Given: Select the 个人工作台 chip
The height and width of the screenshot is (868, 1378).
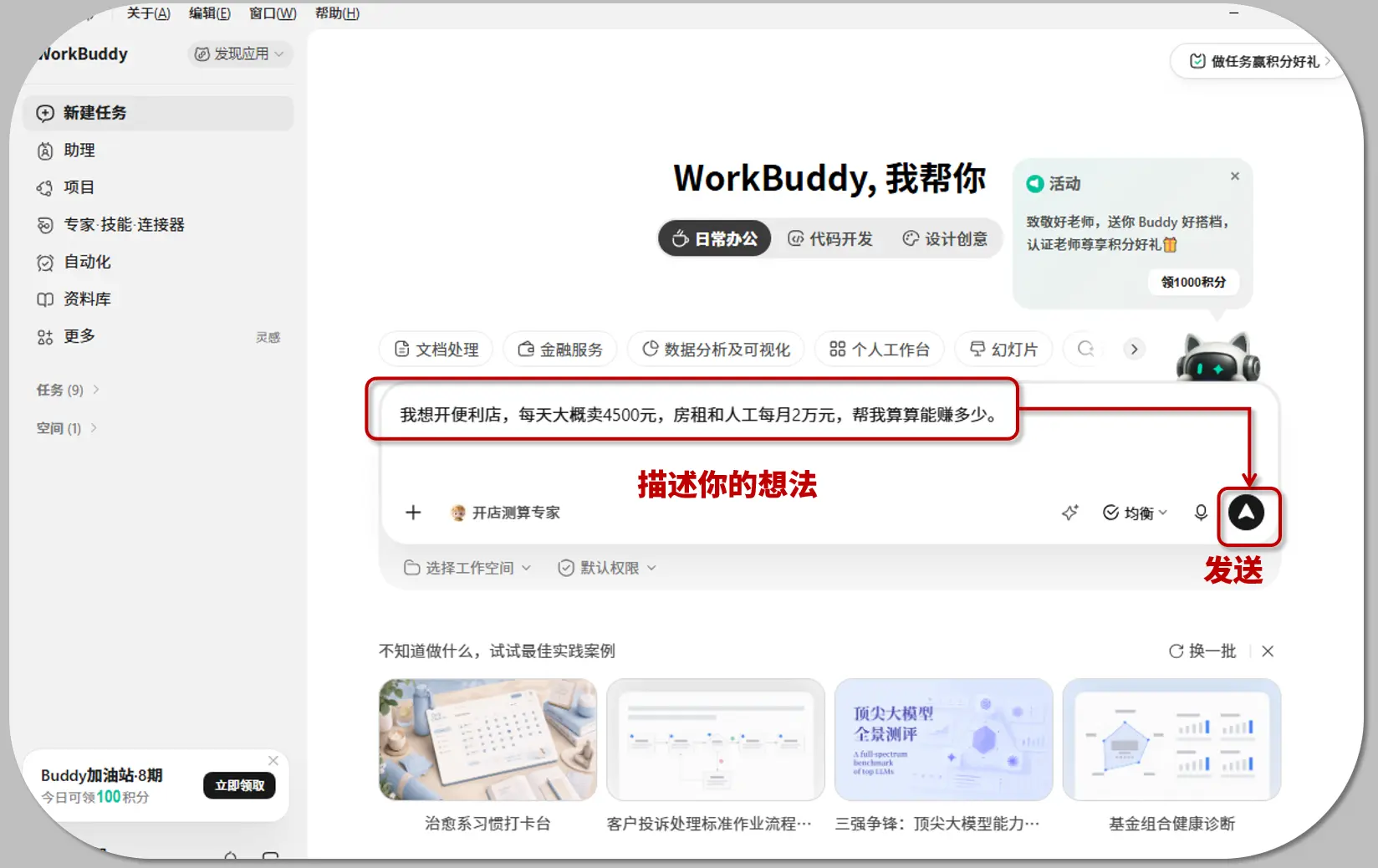Looking at the screenshot, I should 880,350.
